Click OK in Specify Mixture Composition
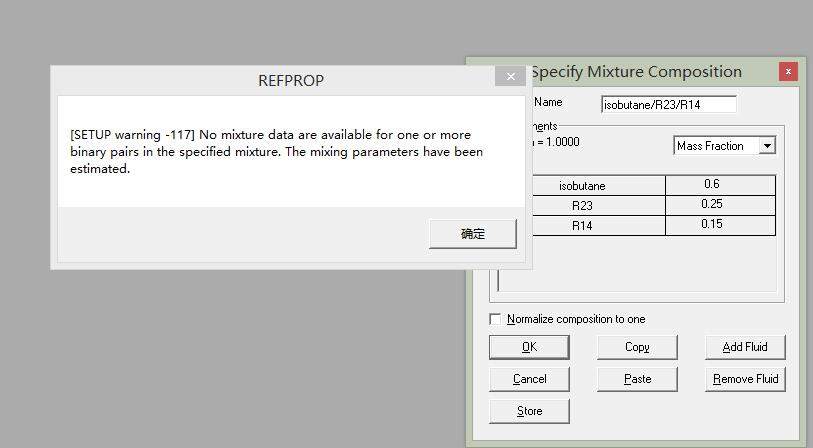 tap(529, 347)
